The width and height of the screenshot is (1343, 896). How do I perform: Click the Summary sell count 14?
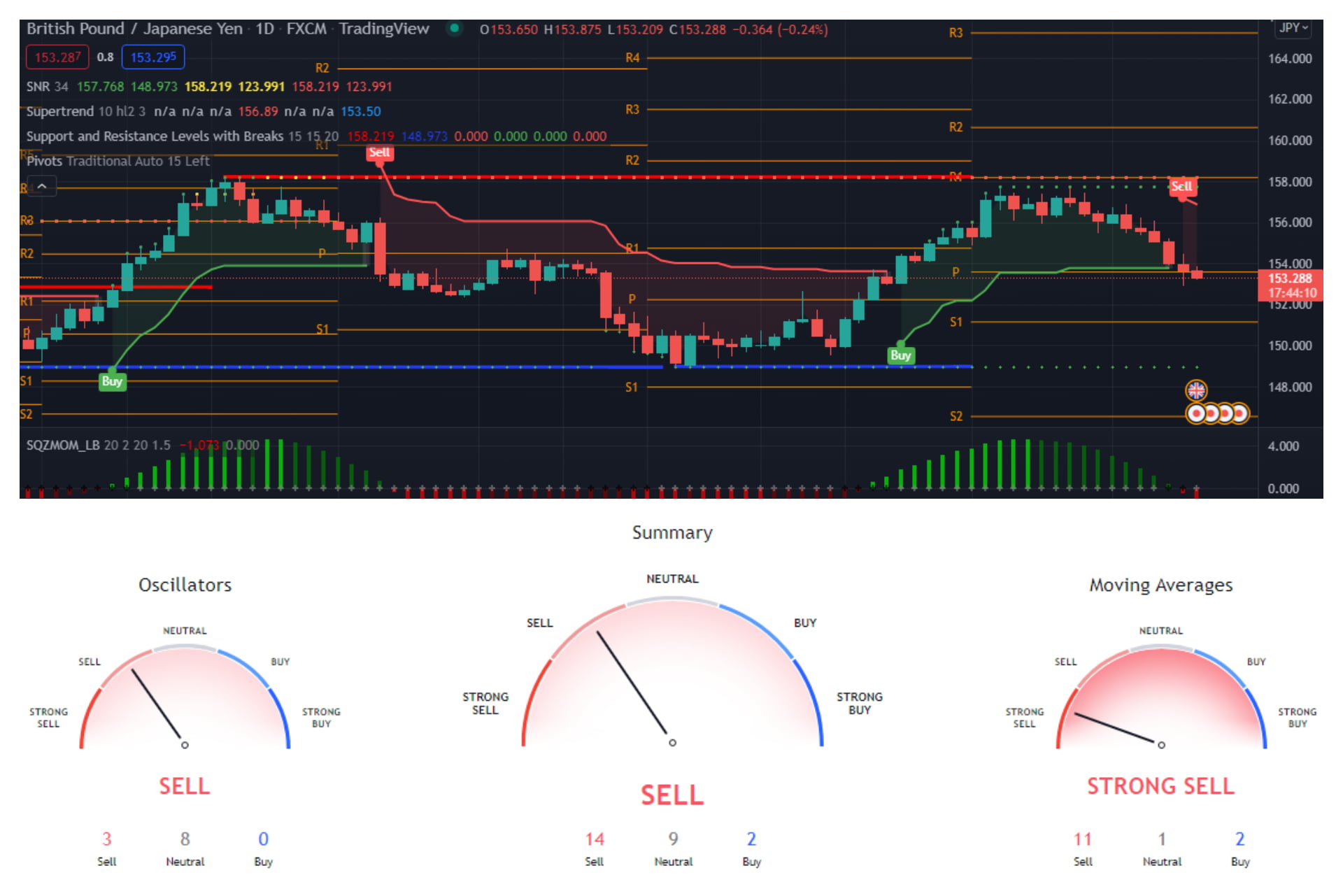[595, 839]
